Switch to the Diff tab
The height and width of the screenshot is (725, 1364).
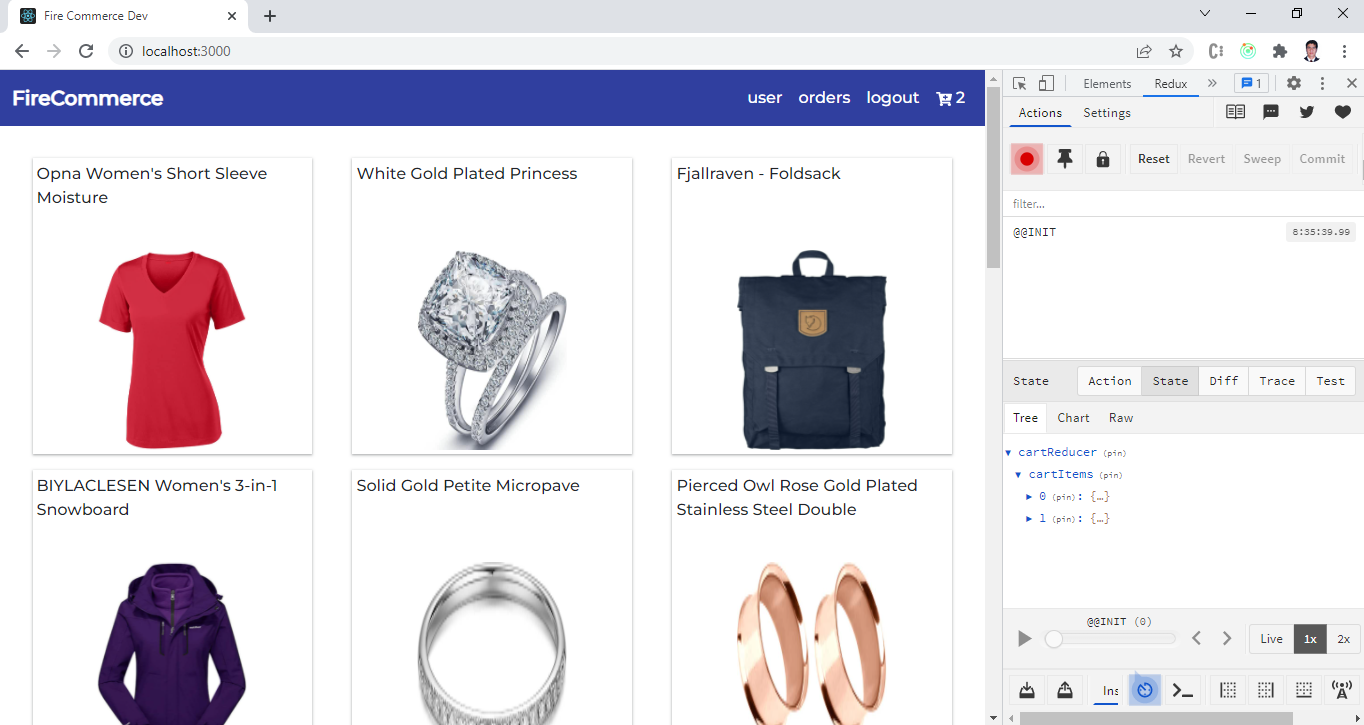point(1223,380)
